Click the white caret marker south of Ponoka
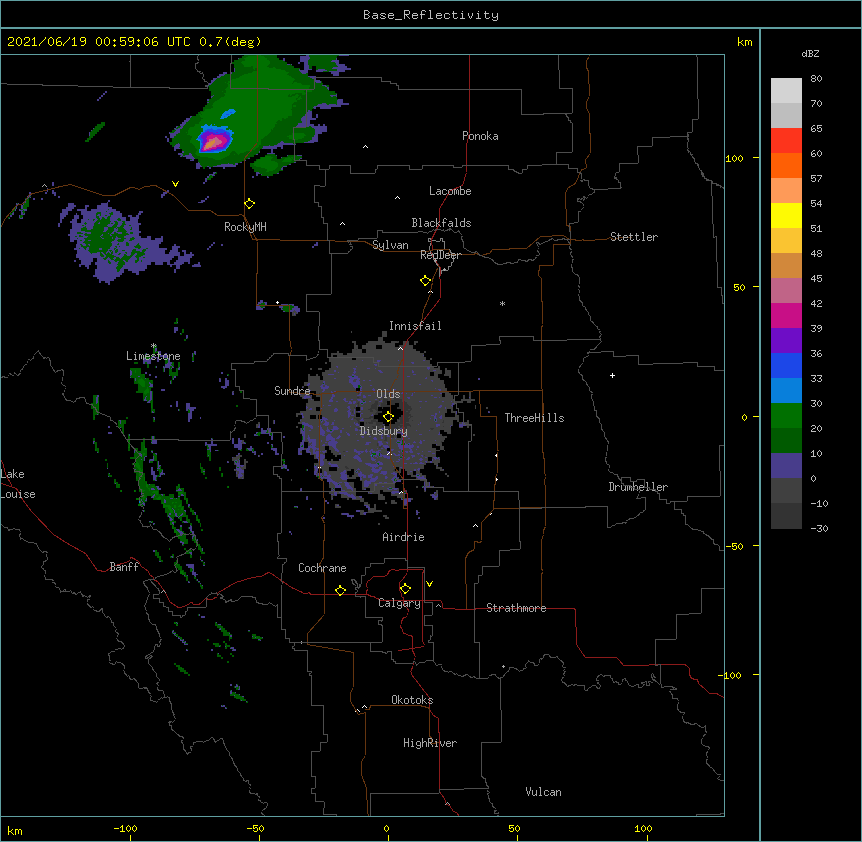This screenshot has width=862, height=842. coord(366,147)
